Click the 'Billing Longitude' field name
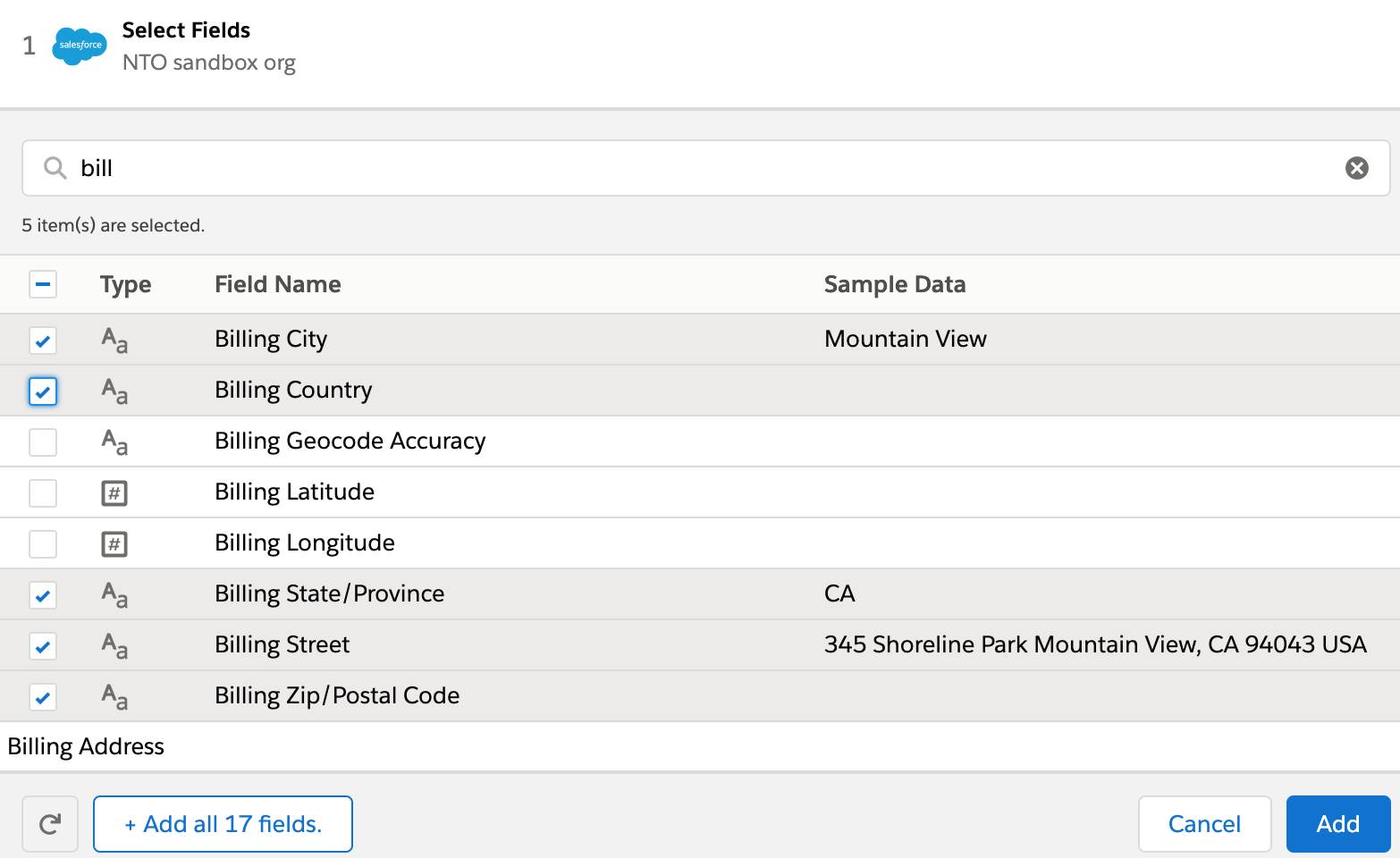This screenshot has height=858, width=1400. [305, 543]
